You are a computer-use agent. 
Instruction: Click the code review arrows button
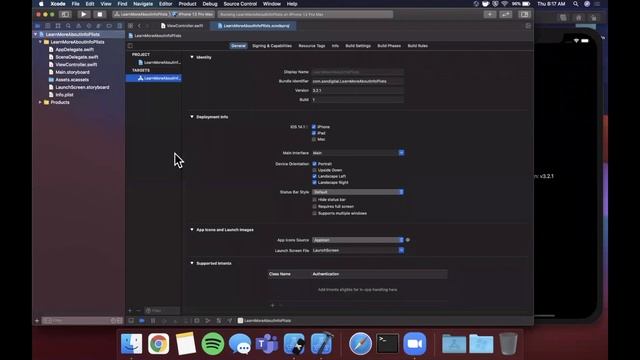tap(506, 14)
